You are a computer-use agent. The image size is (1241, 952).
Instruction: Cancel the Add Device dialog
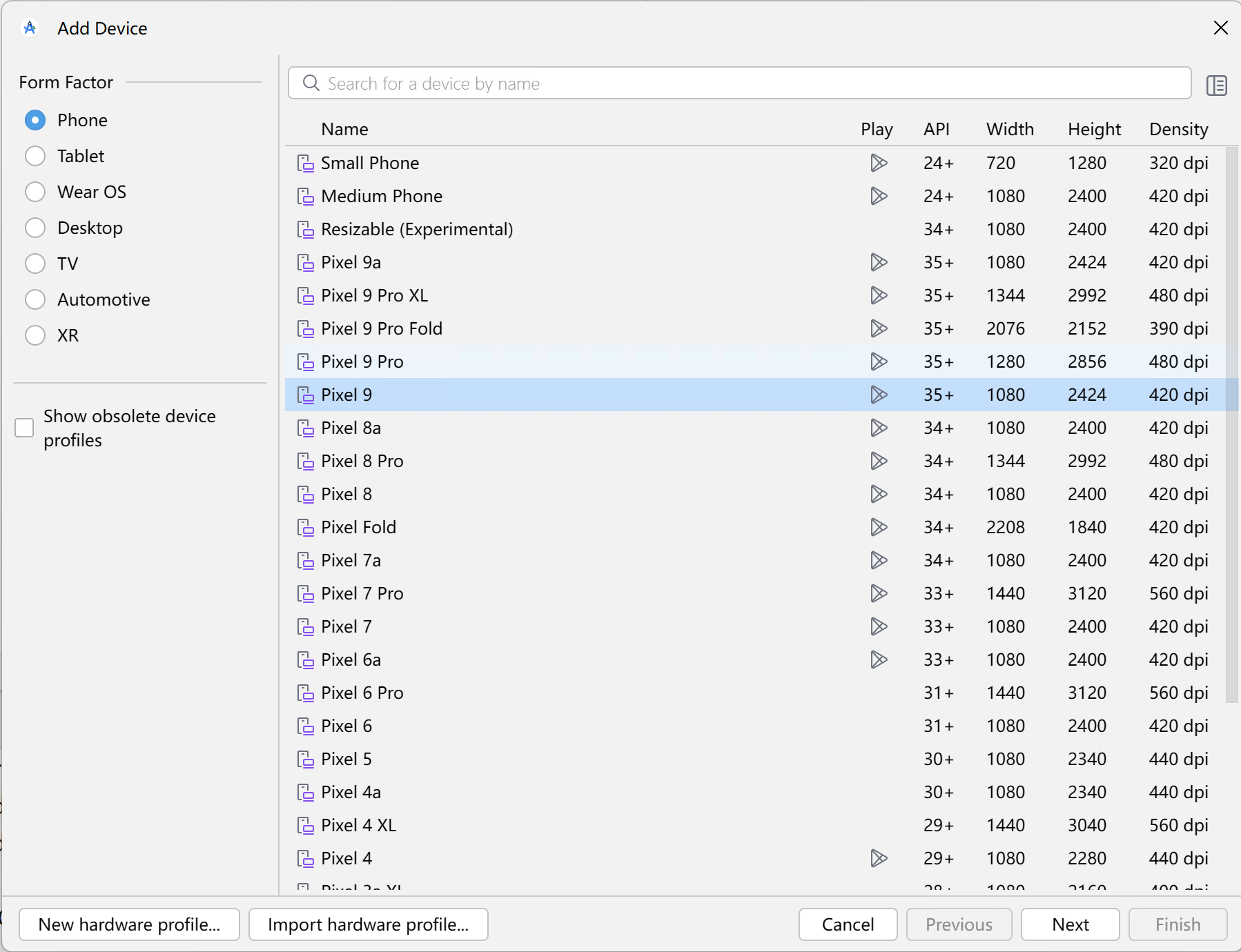tap(848, 924)
